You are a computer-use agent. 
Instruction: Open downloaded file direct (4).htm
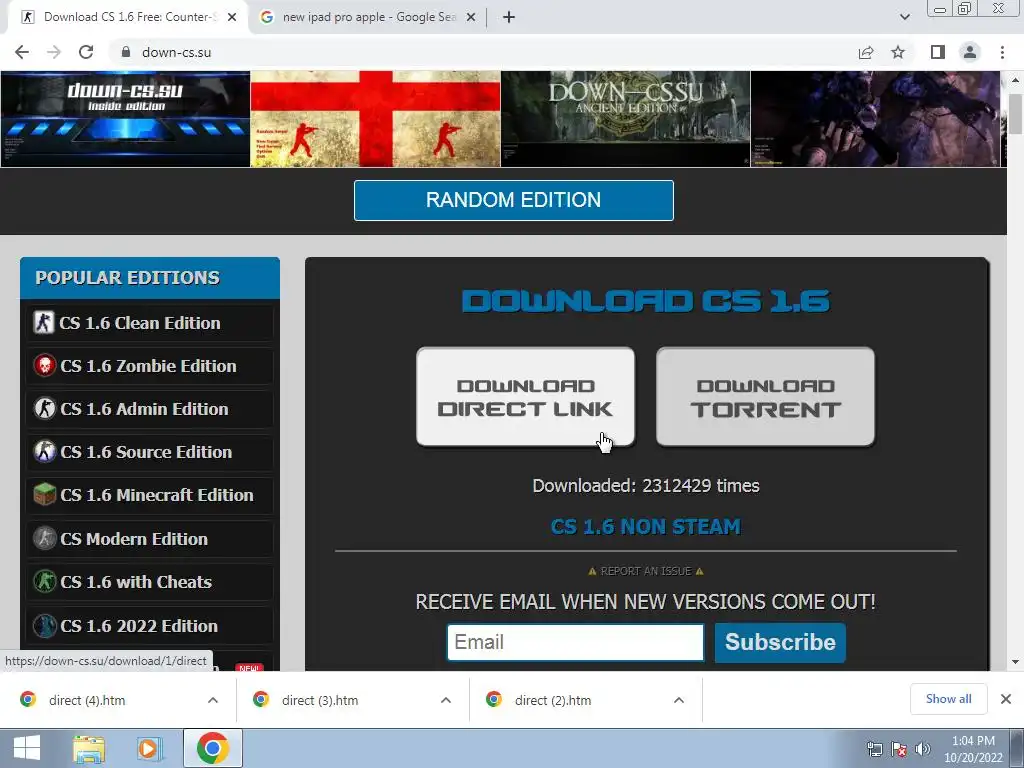[x=87, y=700]
